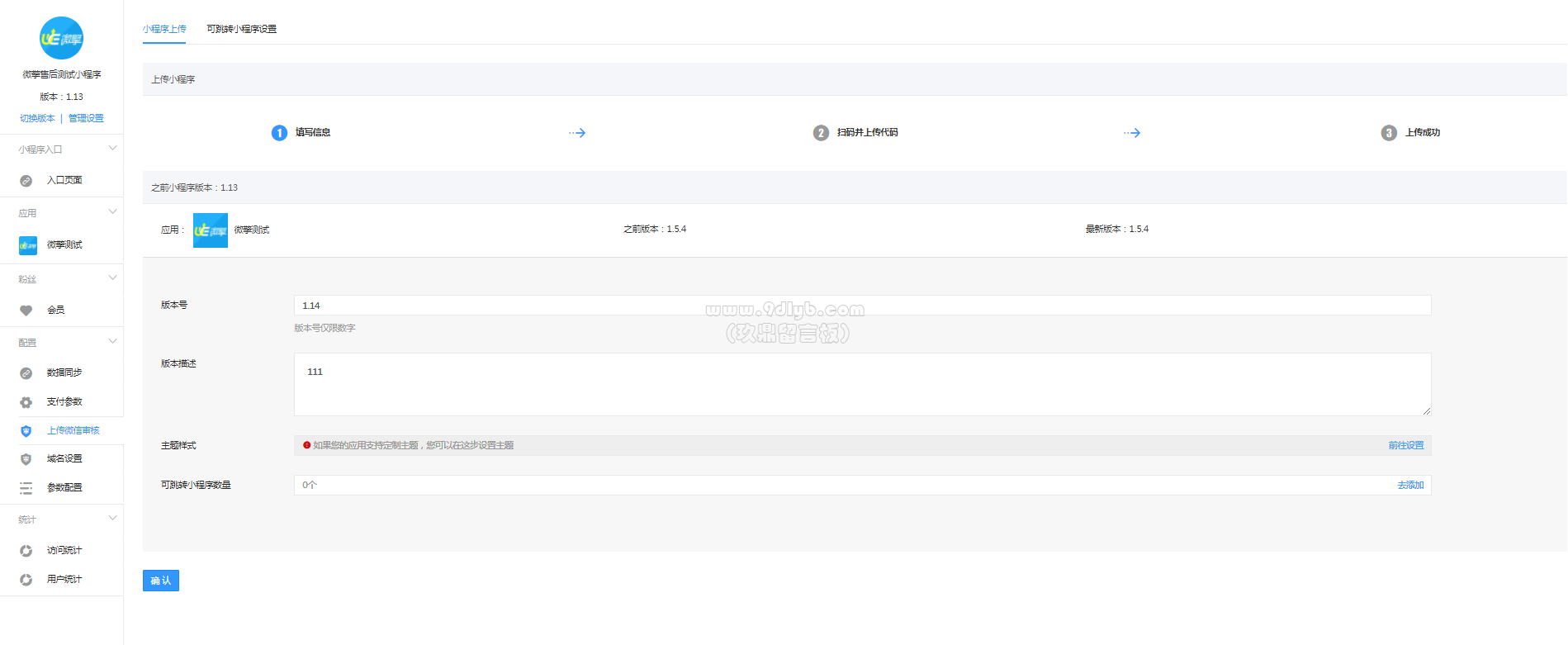The image size is (1568, 645).
Task: Collapse the 配置 sidebar section
Action: [x=112, y=342]
